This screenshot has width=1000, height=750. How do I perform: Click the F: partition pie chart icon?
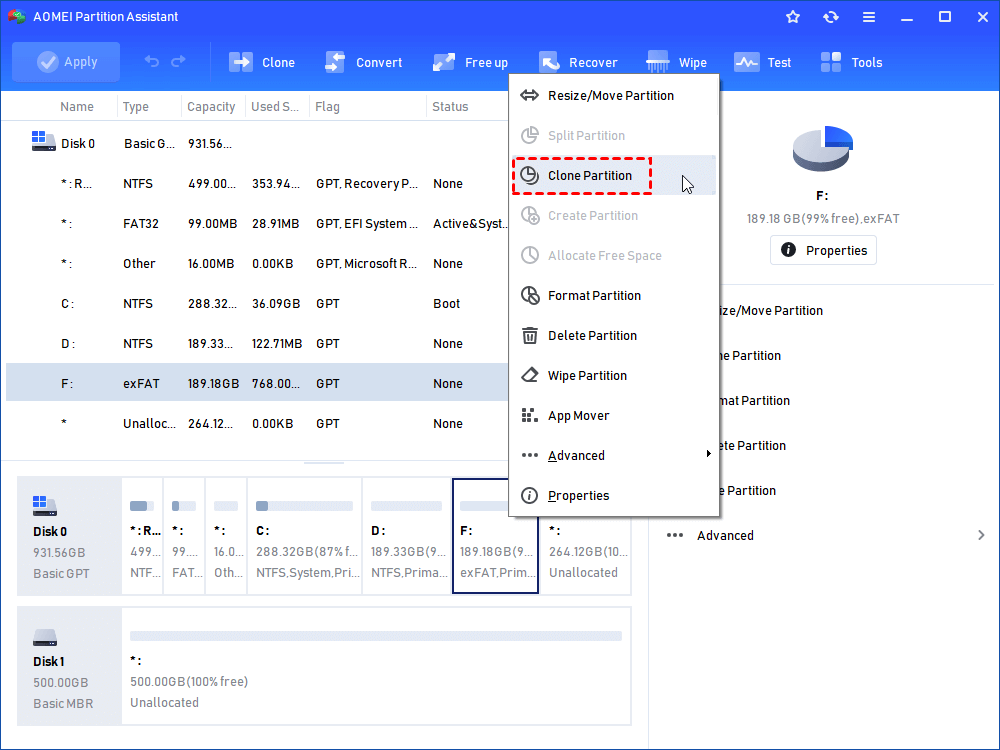(x=823, y=149)
